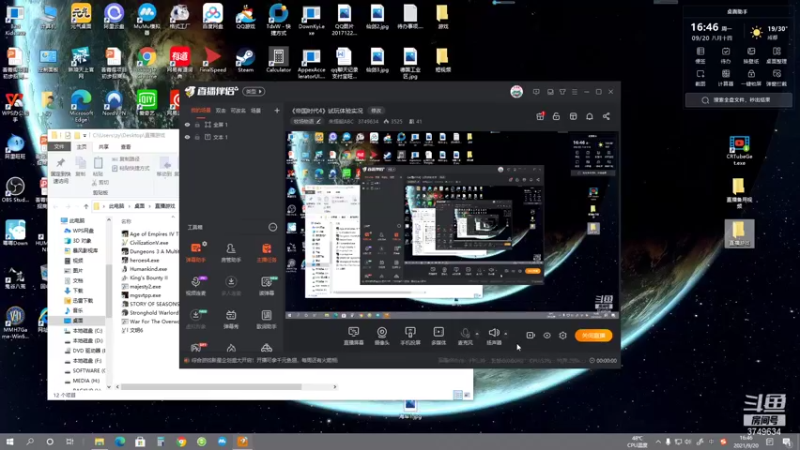Show hidden tray icons chevron on taskbar

pos(658,442)
